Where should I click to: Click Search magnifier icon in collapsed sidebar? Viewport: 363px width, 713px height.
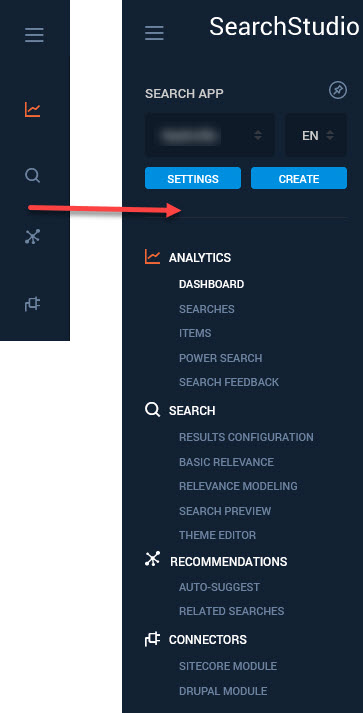33,175
